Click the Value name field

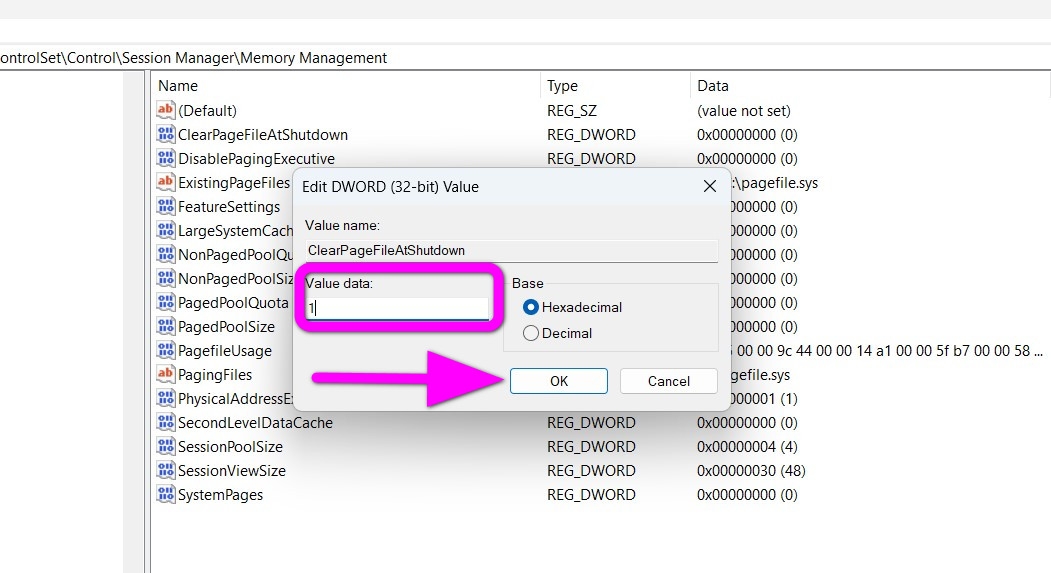[x=511, y=251]
